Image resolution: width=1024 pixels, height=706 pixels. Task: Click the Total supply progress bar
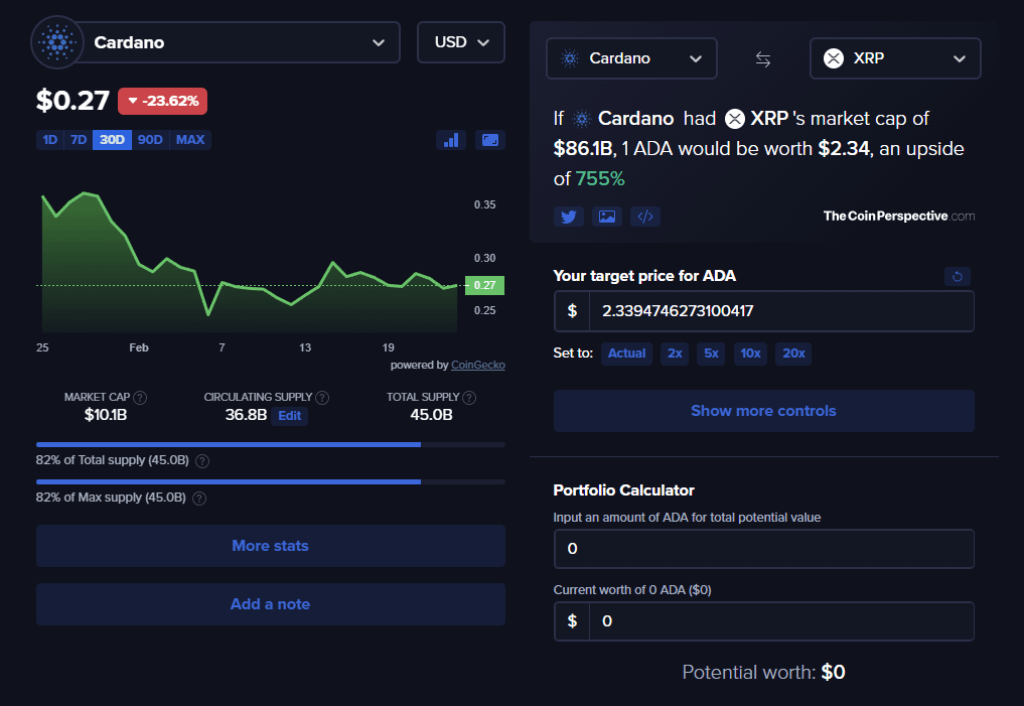coord(270,445)
